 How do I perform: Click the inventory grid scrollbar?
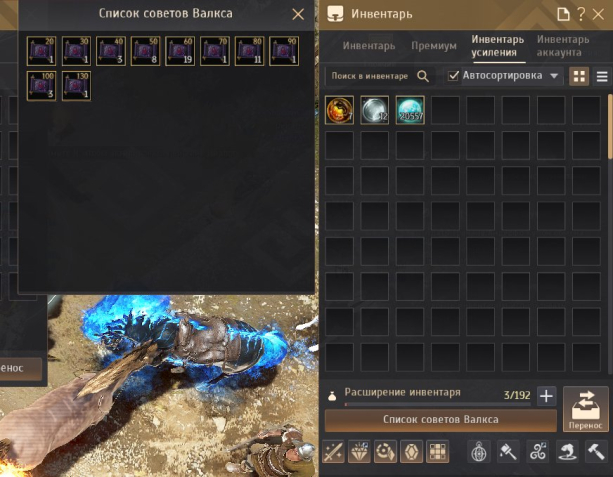[609, 126]
